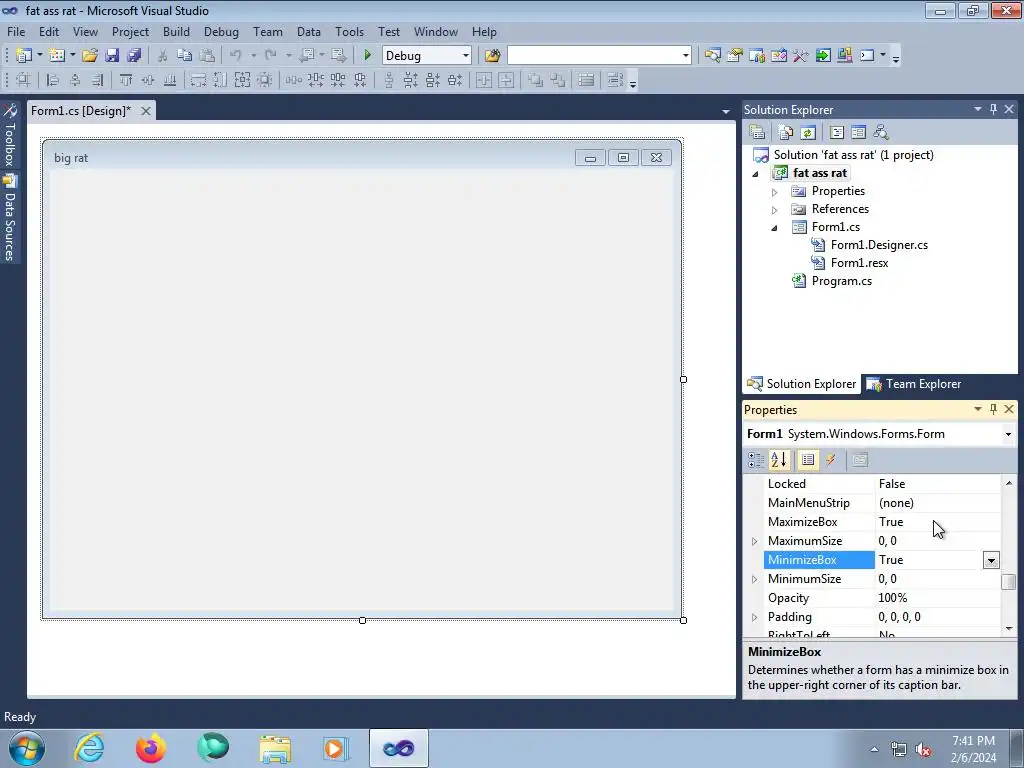Open the Windows Start menu
This screenshot has width=1024, height=768.
pyautogui.click(x=27, y=748)
